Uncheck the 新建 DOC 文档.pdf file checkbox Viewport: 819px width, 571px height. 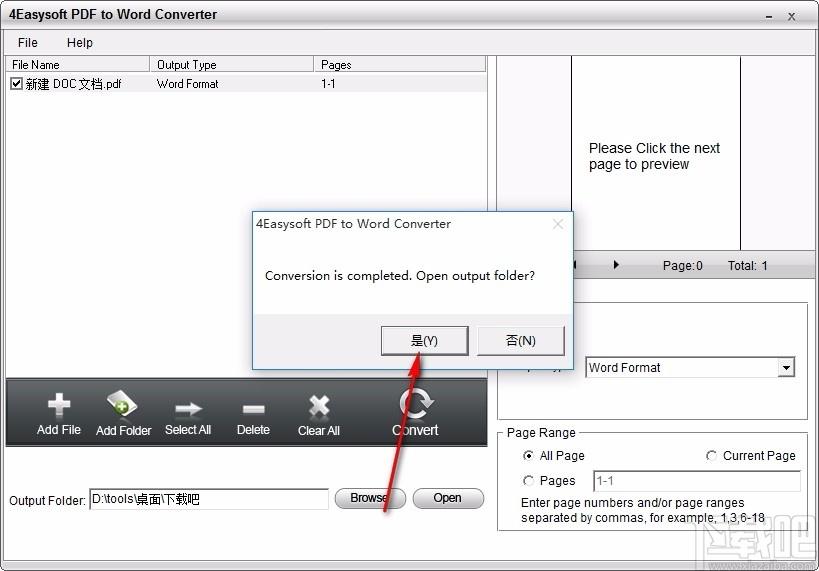tap(17, 84)
